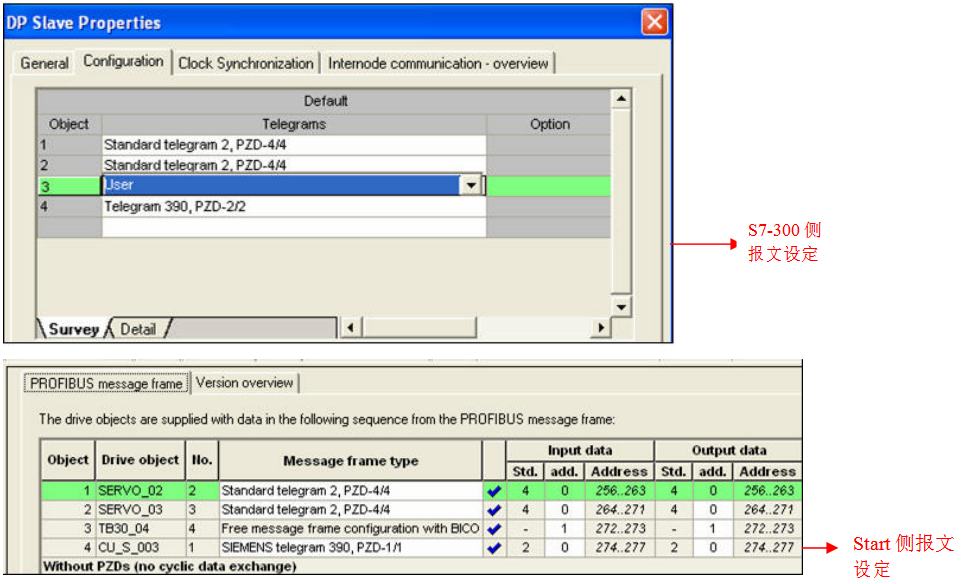Click the TB30_04 row blue checkmark
963x584 pixels.
point(494,529)
